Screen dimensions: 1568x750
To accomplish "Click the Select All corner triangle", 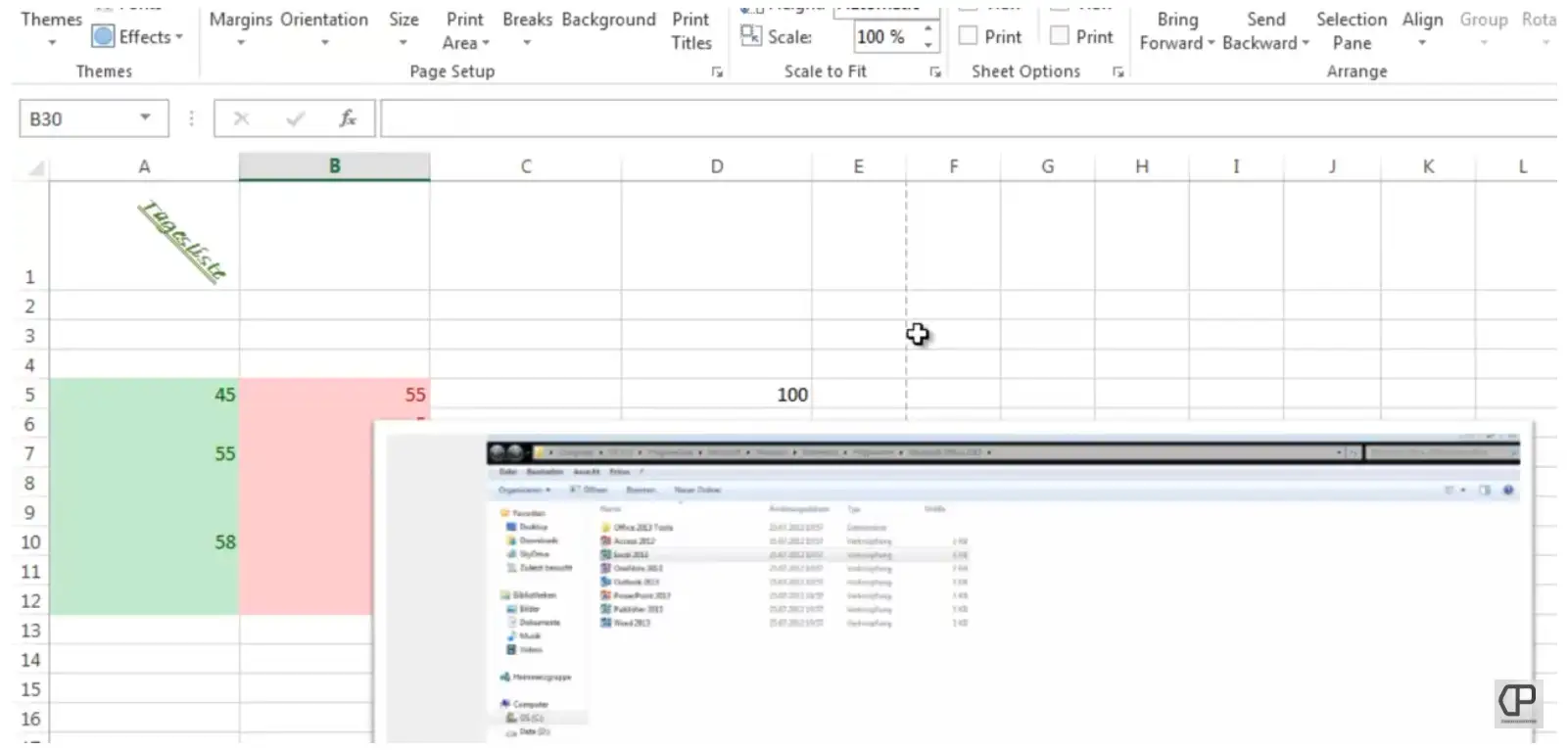I will 35,168.
